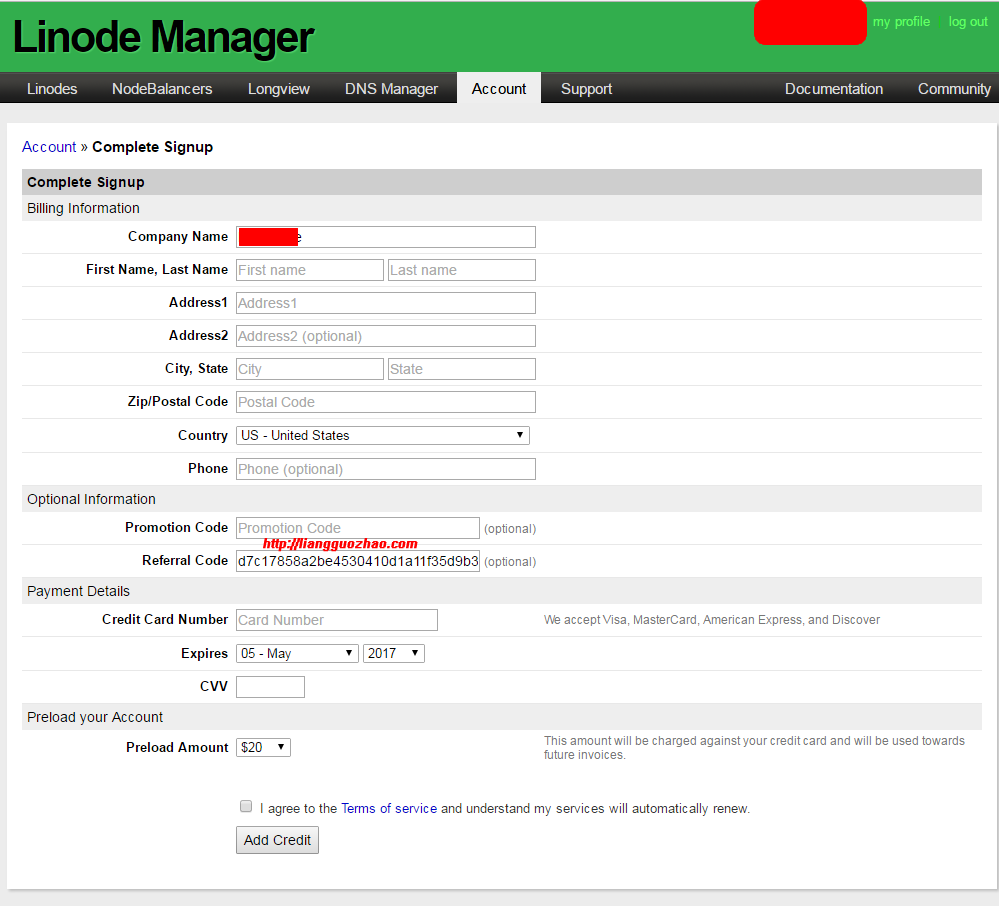This screenshot has height=906, width=999.
Task: Switch to NodeBalancers tab
Action: [x=162, y=89]
